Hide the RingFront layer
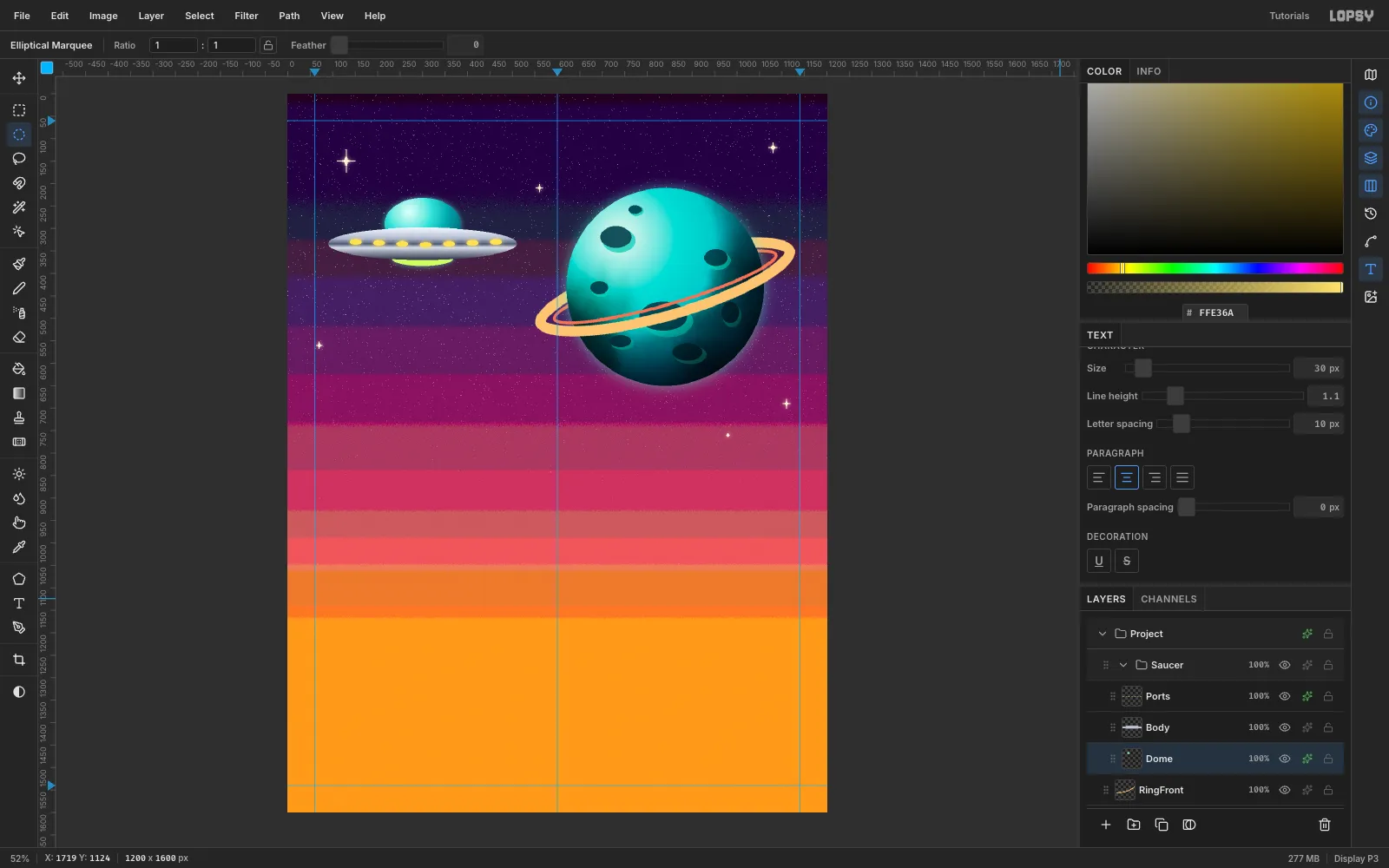This screenshot has width=1389, height=868. pos(1285,790)
